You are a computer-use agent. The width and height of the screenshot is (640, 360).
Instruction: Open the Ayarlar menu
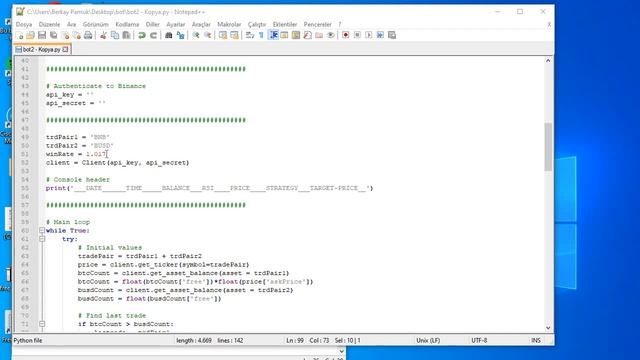tap(176, 24)
